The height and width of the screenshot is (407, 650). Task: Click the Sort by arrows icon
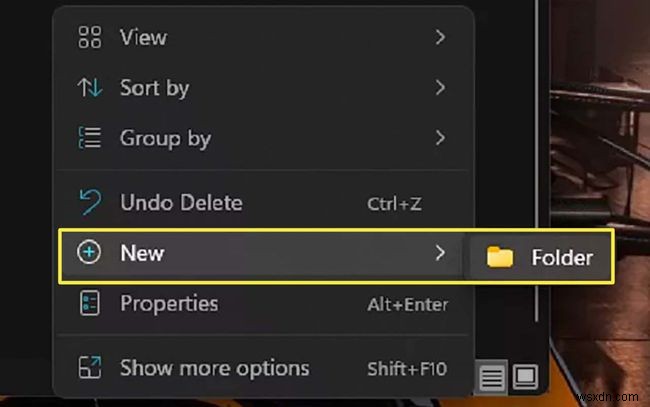point(90,88)
